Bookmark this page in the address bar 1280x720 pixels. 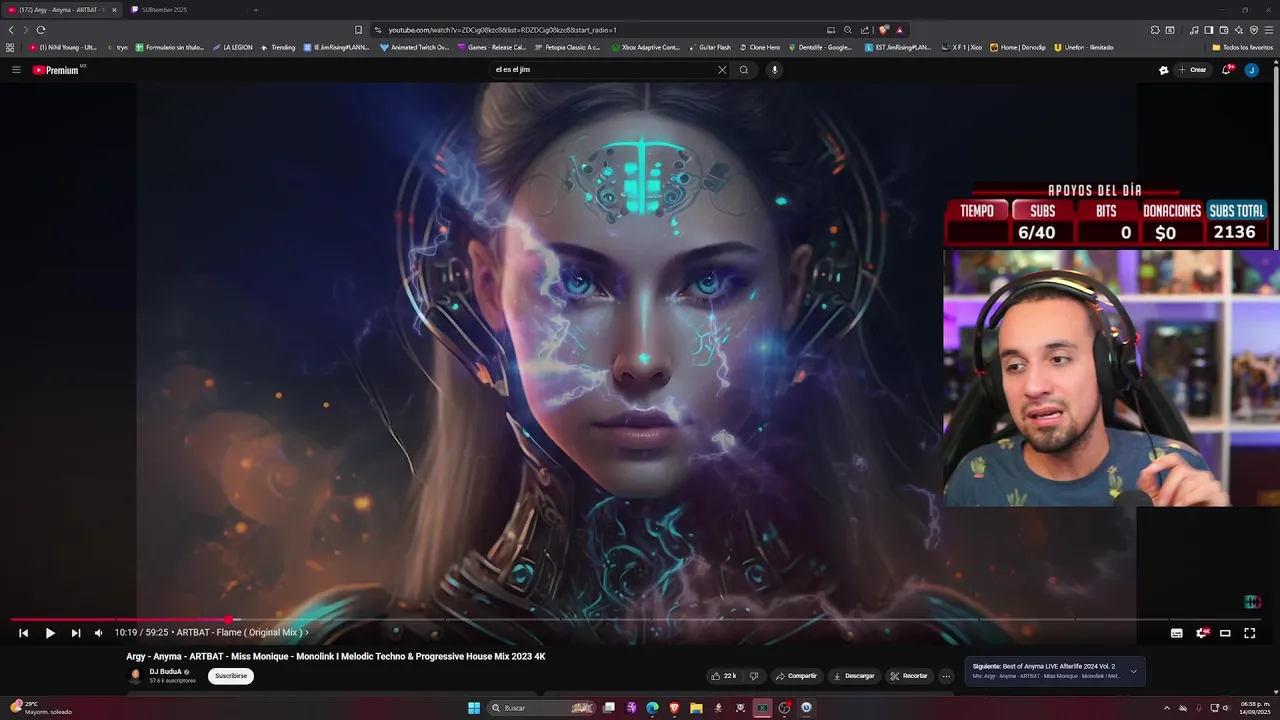[x=359, y=30]
